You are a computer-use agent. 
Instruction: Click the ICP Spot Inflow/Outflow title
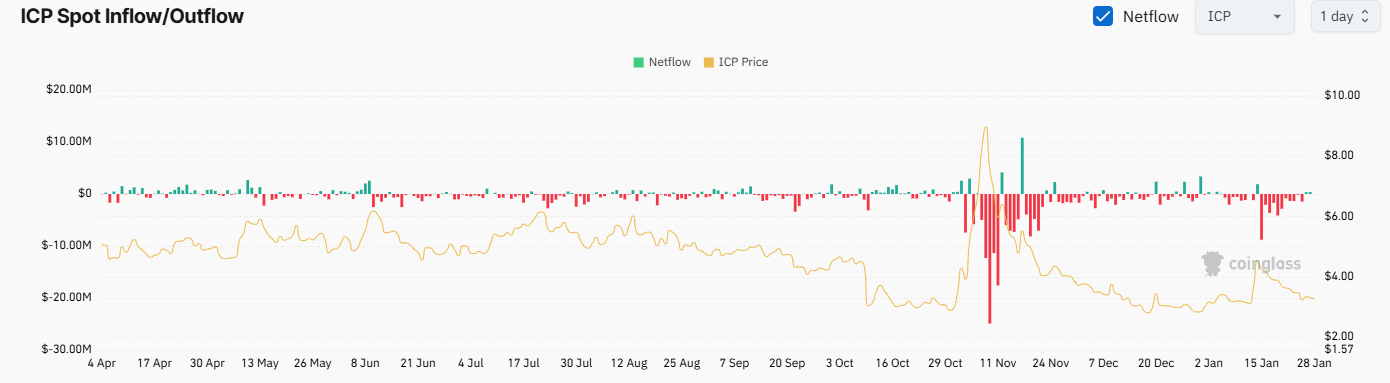[132, 16]
